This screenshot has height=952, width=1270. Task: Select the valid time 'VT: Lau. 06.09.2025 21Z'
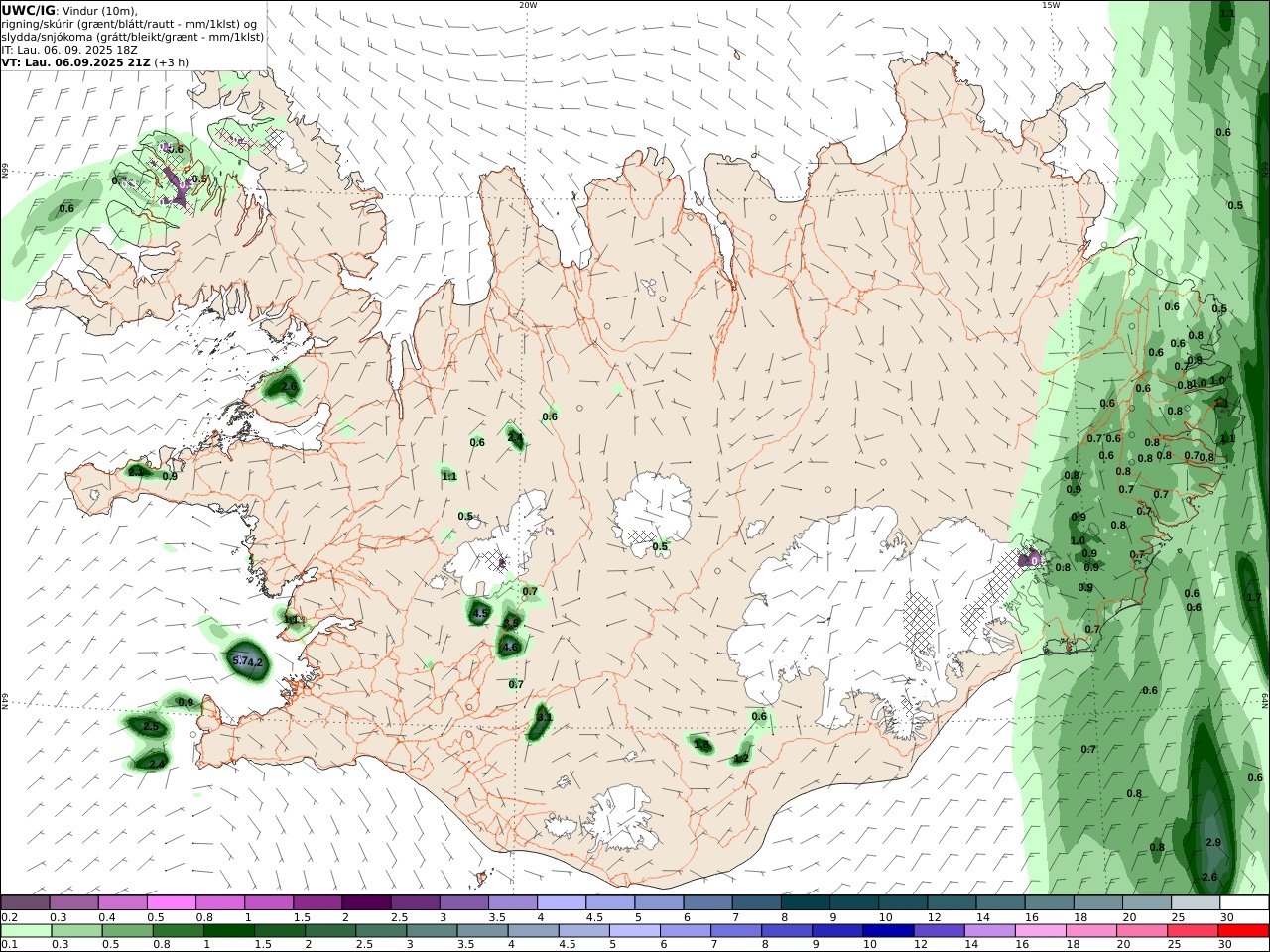75,61
